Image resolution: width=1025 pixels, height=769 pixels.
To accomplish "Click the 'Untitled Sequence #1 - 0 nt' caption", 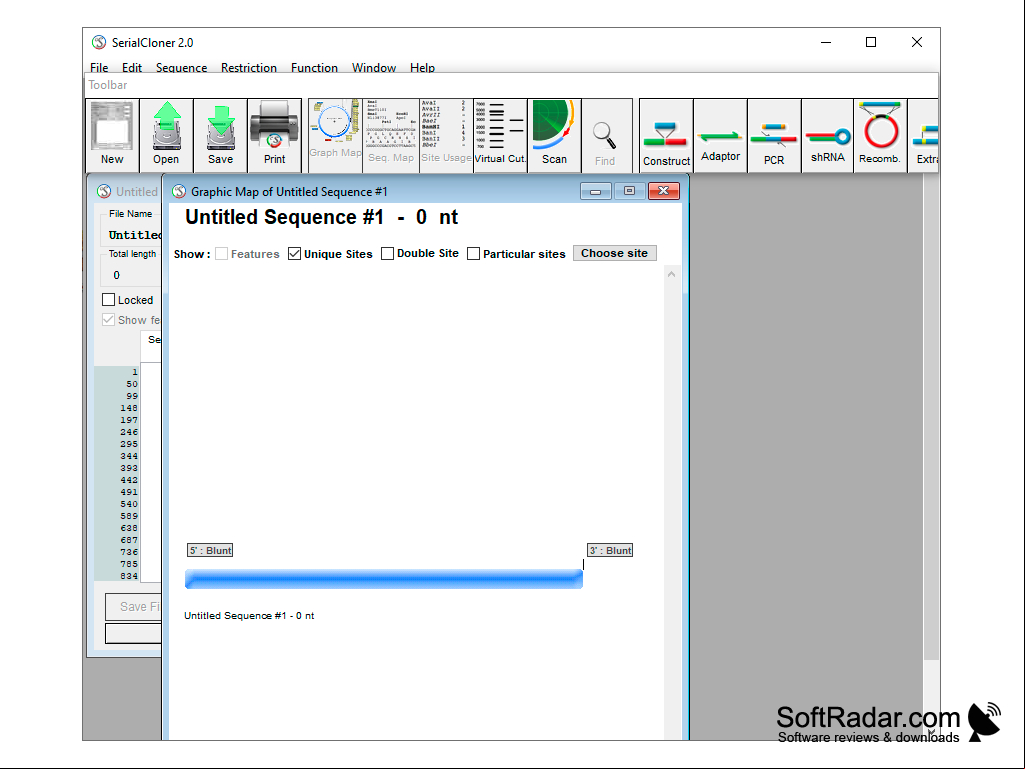I will (x=249, y=615).
